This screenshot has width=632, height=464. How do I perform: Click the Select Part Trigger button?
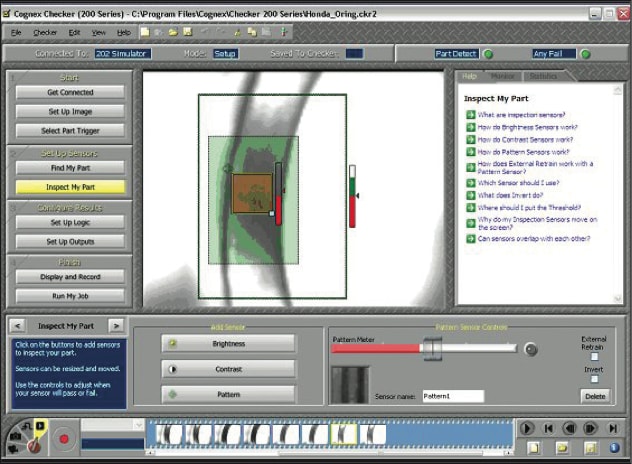70,131
